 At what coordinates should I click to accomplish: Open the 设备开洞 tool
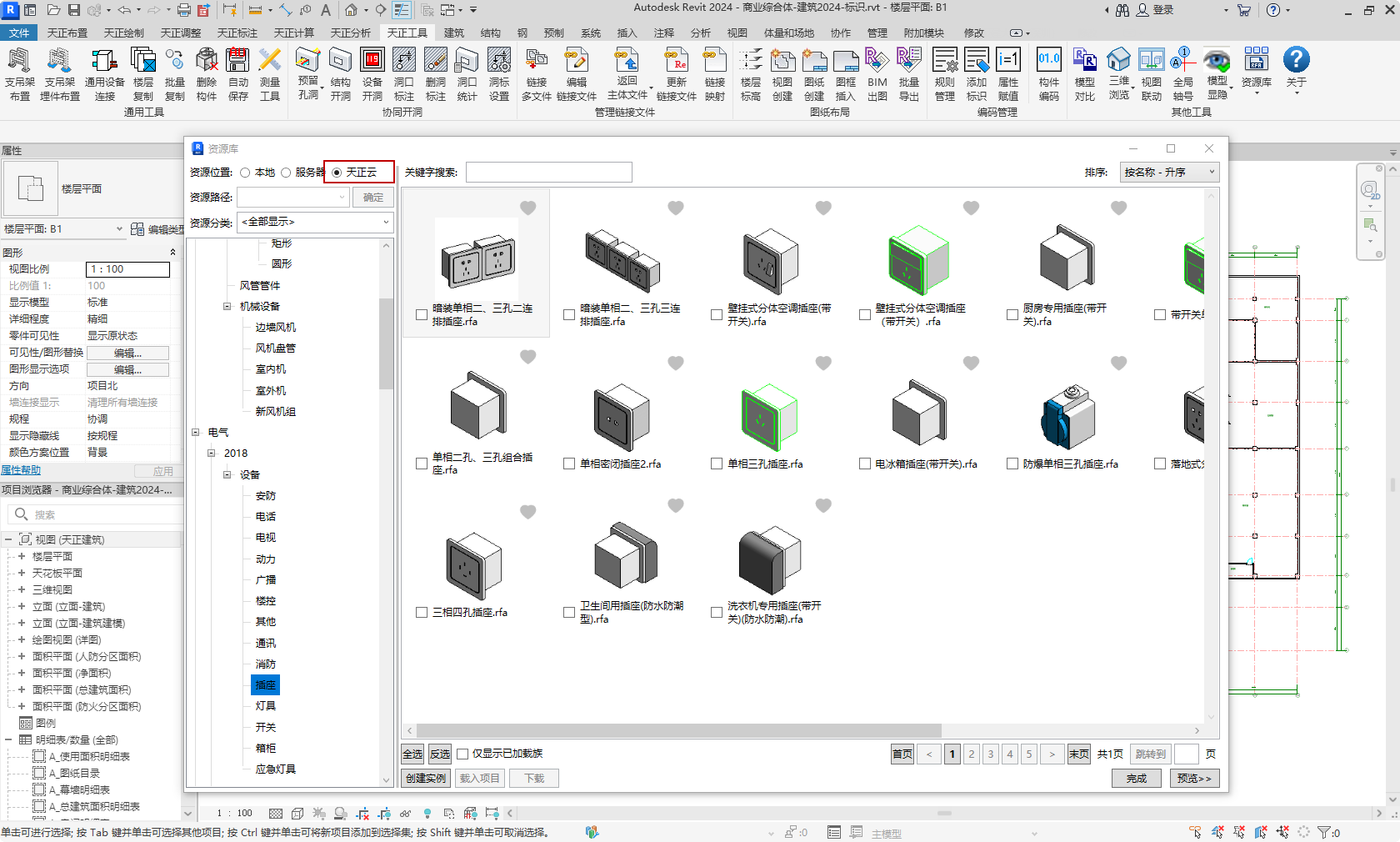(372, 74)
